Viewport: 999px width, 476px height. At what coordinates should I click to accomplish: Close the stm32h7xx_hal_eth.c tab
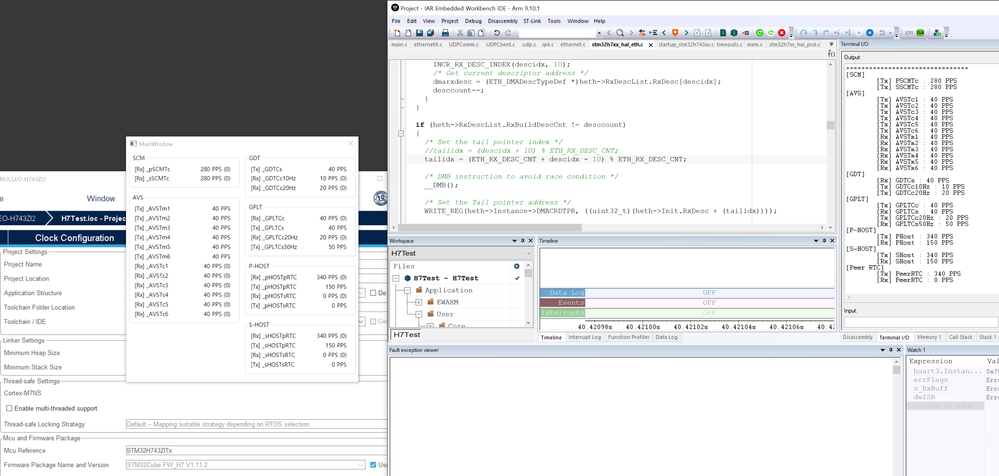[650, 45]
